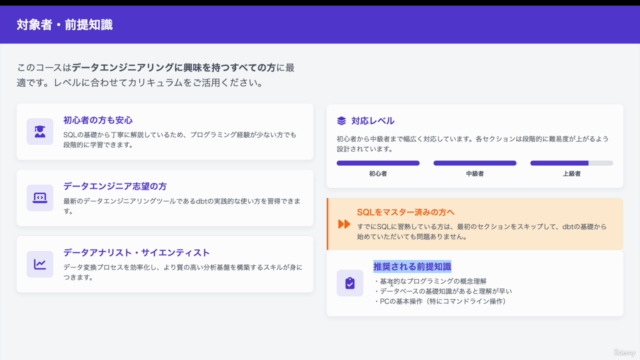Click the intro text データエンジニアリングに興味を持つすべての方
This screenshot has height=360, width=640.
pos(174,67)
